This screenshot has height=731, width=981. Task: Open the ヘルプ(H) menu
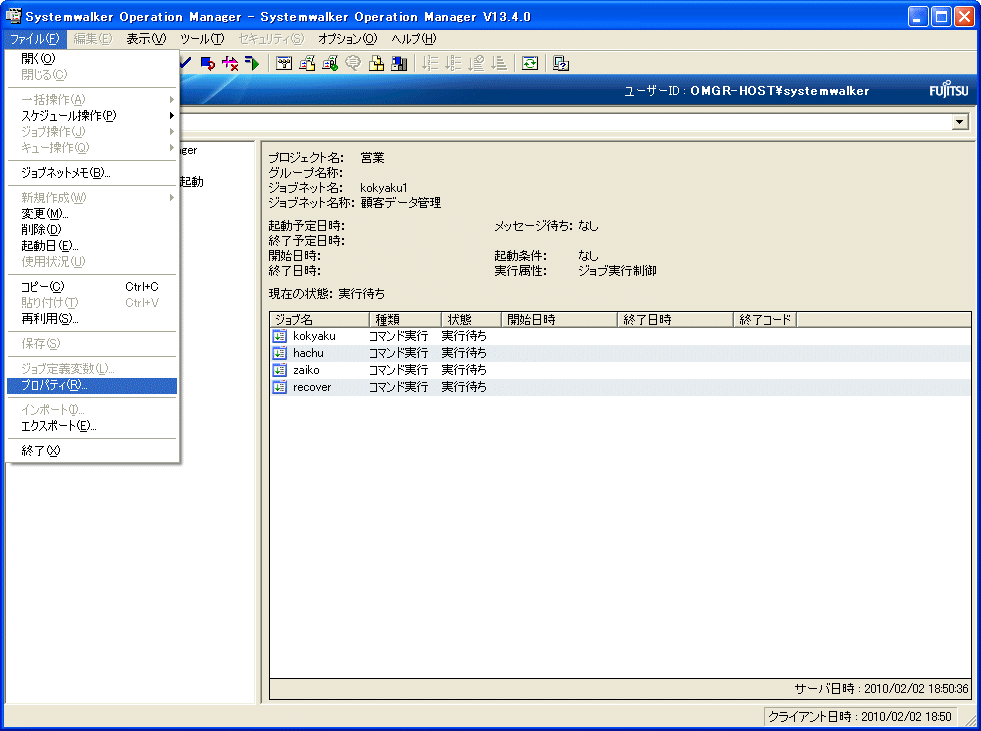[414, 39]
